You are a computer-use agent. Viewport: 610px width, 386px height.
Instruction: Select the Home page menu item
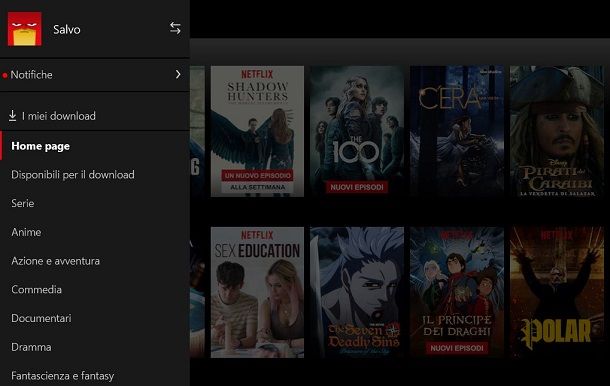[x=95, y=146]
